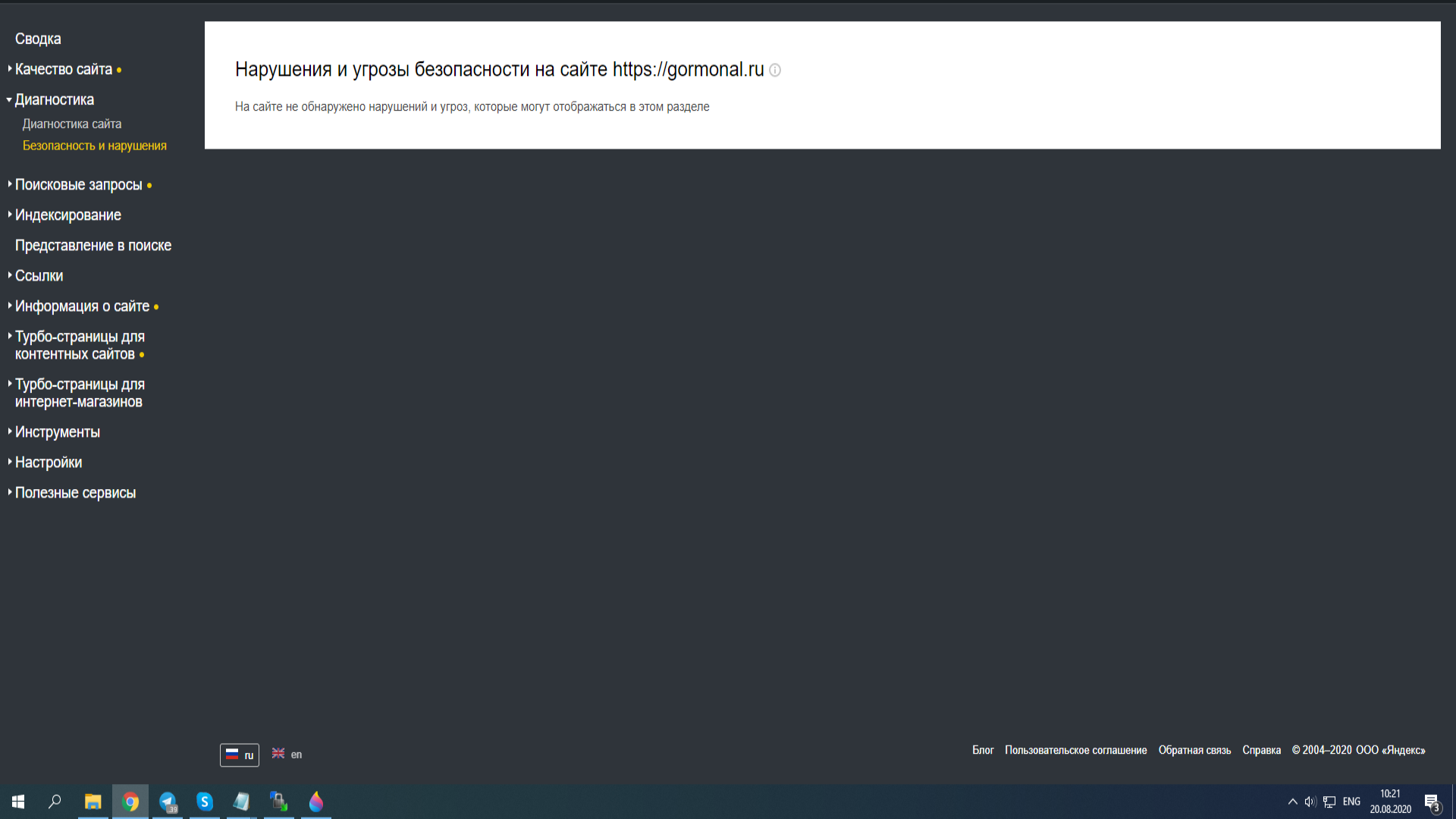Viewport: 1456px width, 819px height.
Task: Click the taskbar search magnifier
Action: 55,802
